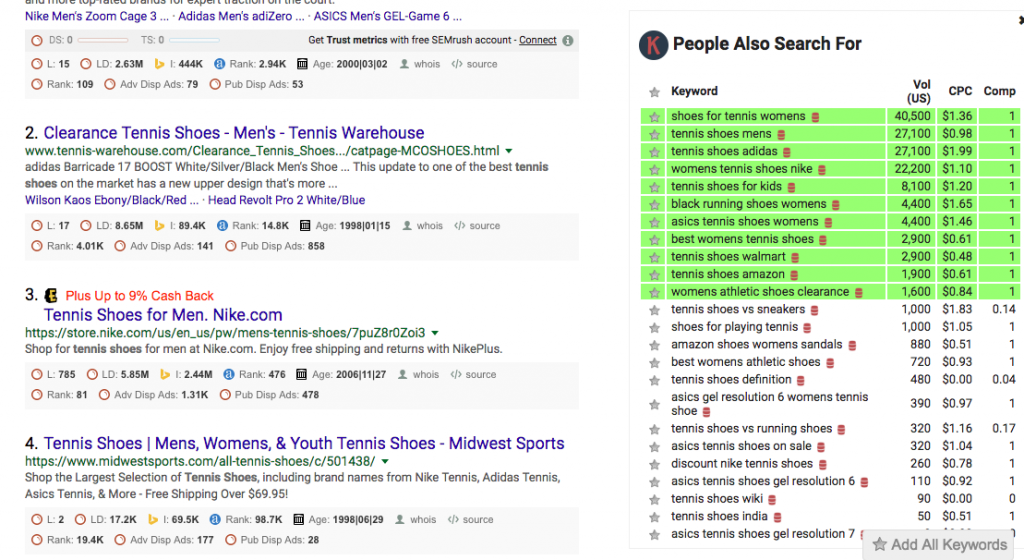Screen dimensions: 1024x560
Task: Select the 'best womens athletic shoes' keyword
Action: click(x=745, y=362)
